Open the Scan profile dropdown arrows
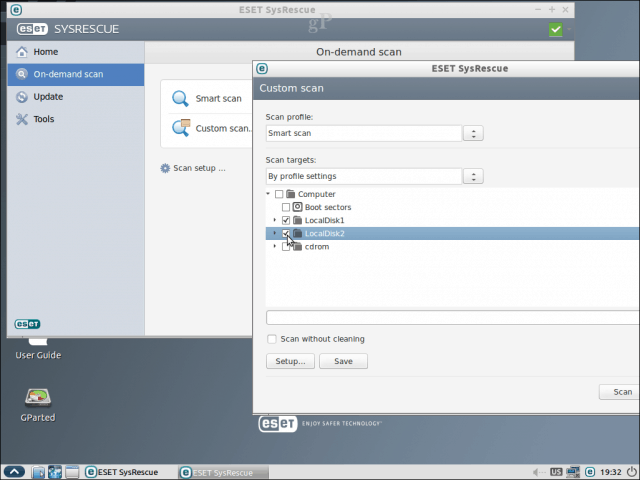640x480 pixels. coord(473,133)
